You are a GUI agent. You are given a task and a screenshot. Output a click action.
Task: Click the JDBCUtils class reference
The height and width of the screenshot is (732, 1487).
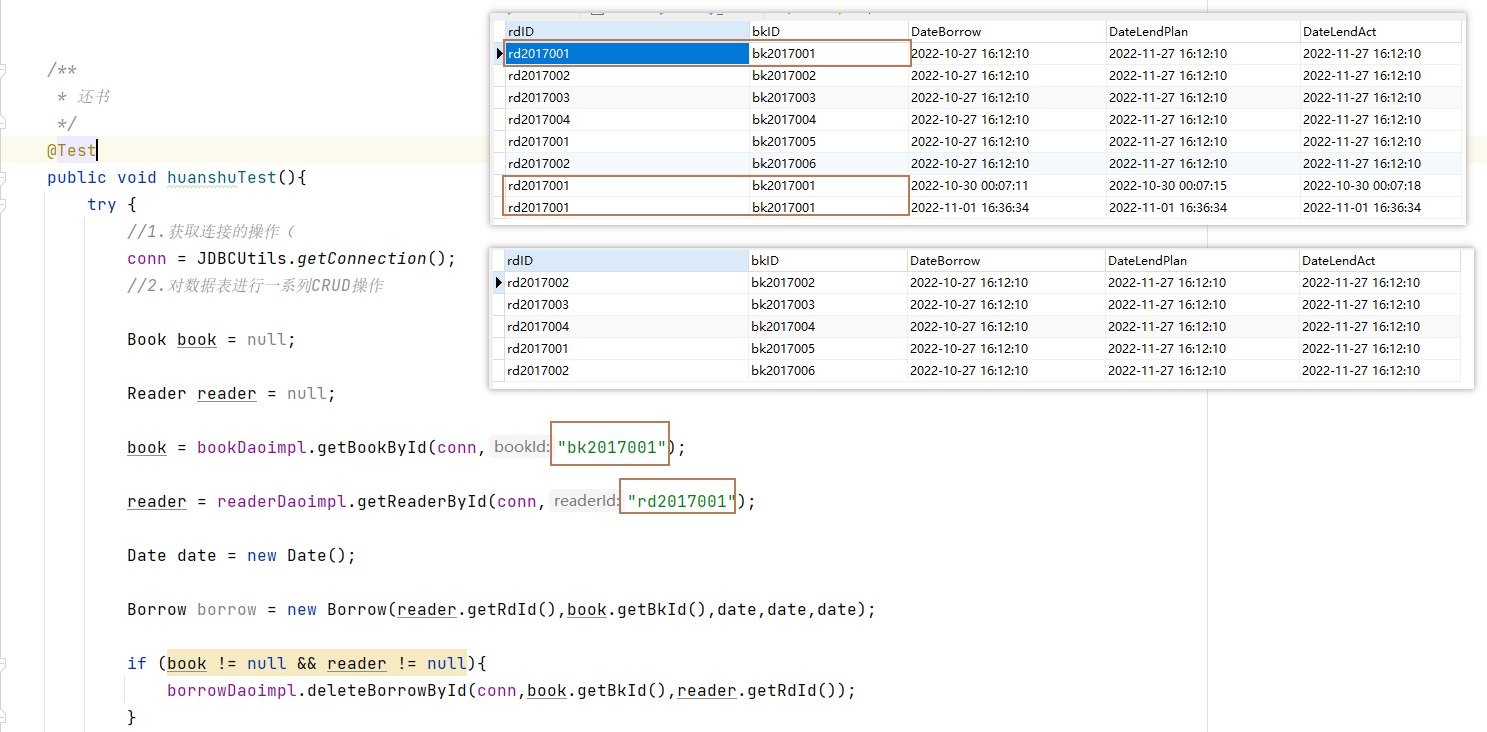coord(242,258)
